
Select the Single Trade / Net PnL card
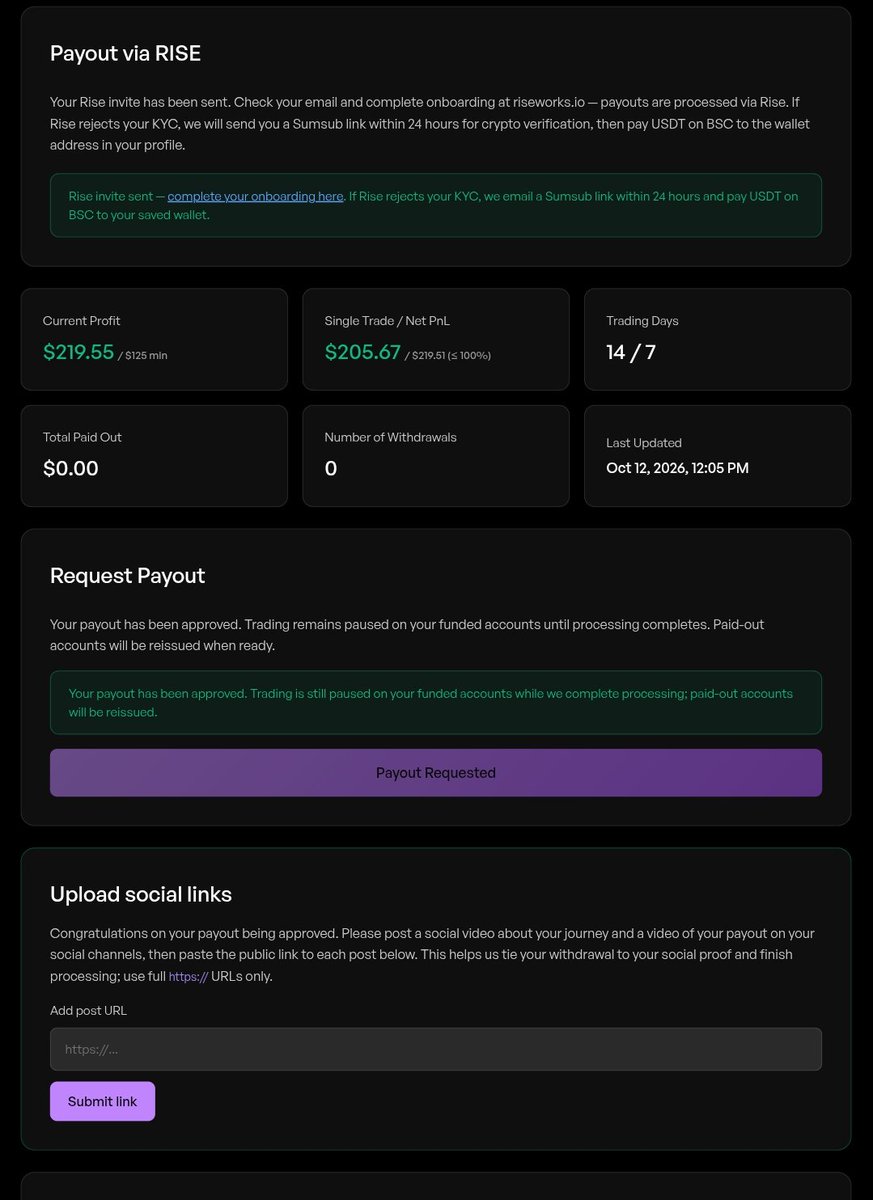[x=436, y=339]
